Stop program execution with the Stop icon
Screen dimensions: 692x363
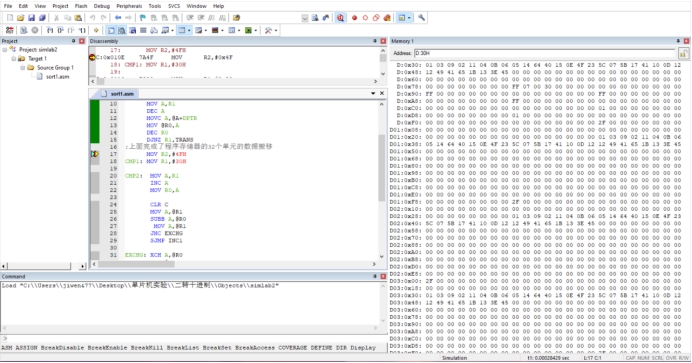pyautogui.click(x=35, y=30)
